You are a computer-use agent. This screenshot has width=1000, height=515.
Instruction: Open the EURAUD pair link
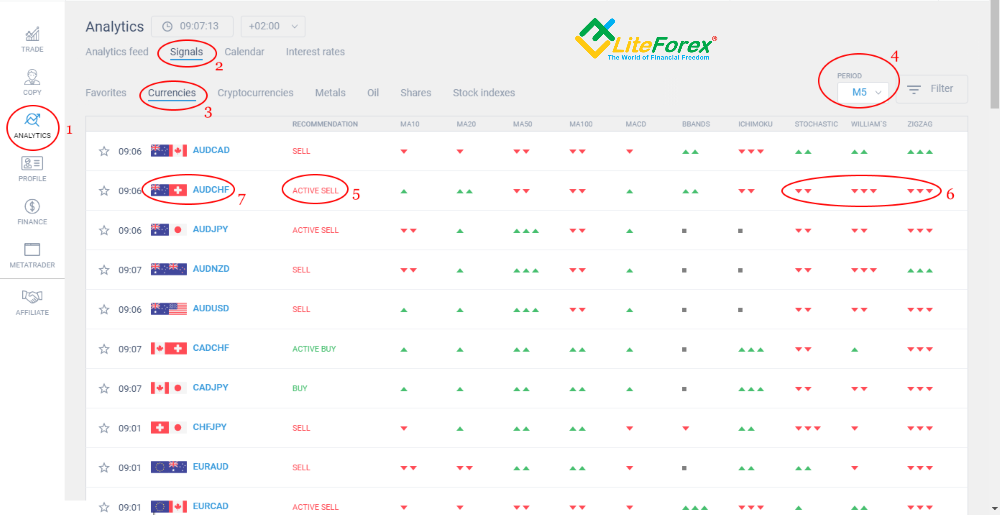pos(211,467)
